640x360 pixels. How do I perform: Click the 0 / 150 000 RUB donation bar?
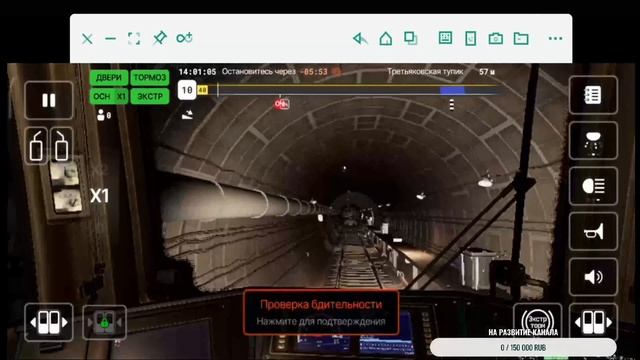point(523,347)
